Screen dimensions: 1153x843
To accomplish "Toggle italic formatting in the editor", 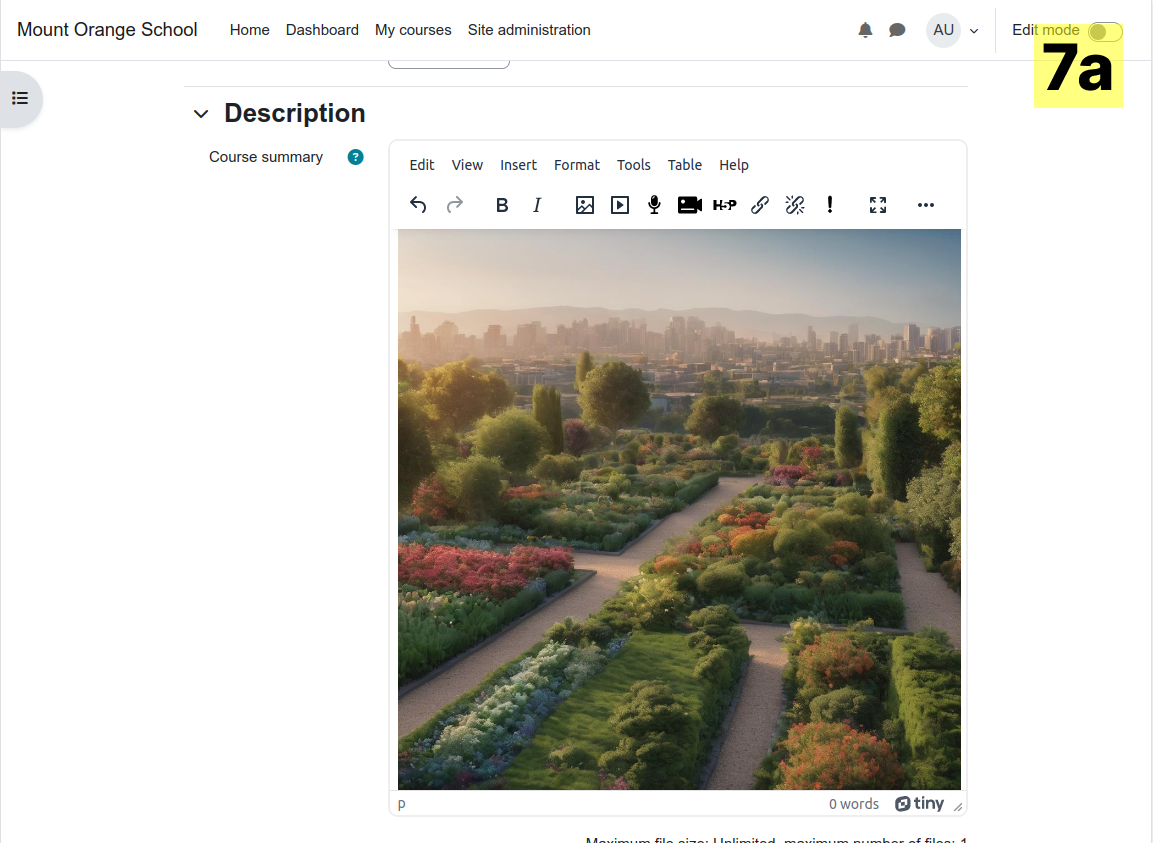I will (x=537, y=205).
